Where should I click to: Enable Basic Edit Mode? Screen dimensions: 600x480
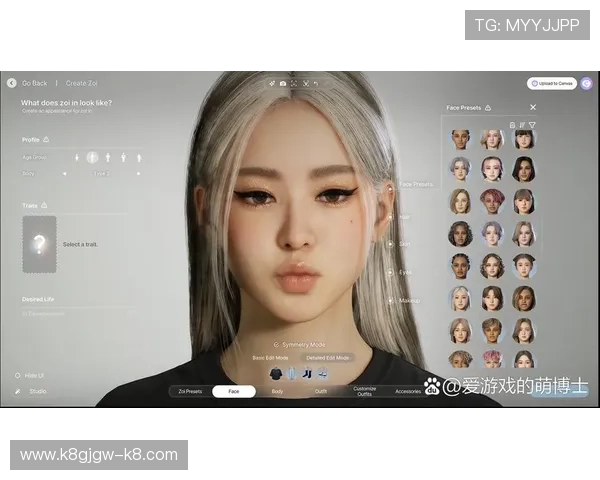(269, 357)
